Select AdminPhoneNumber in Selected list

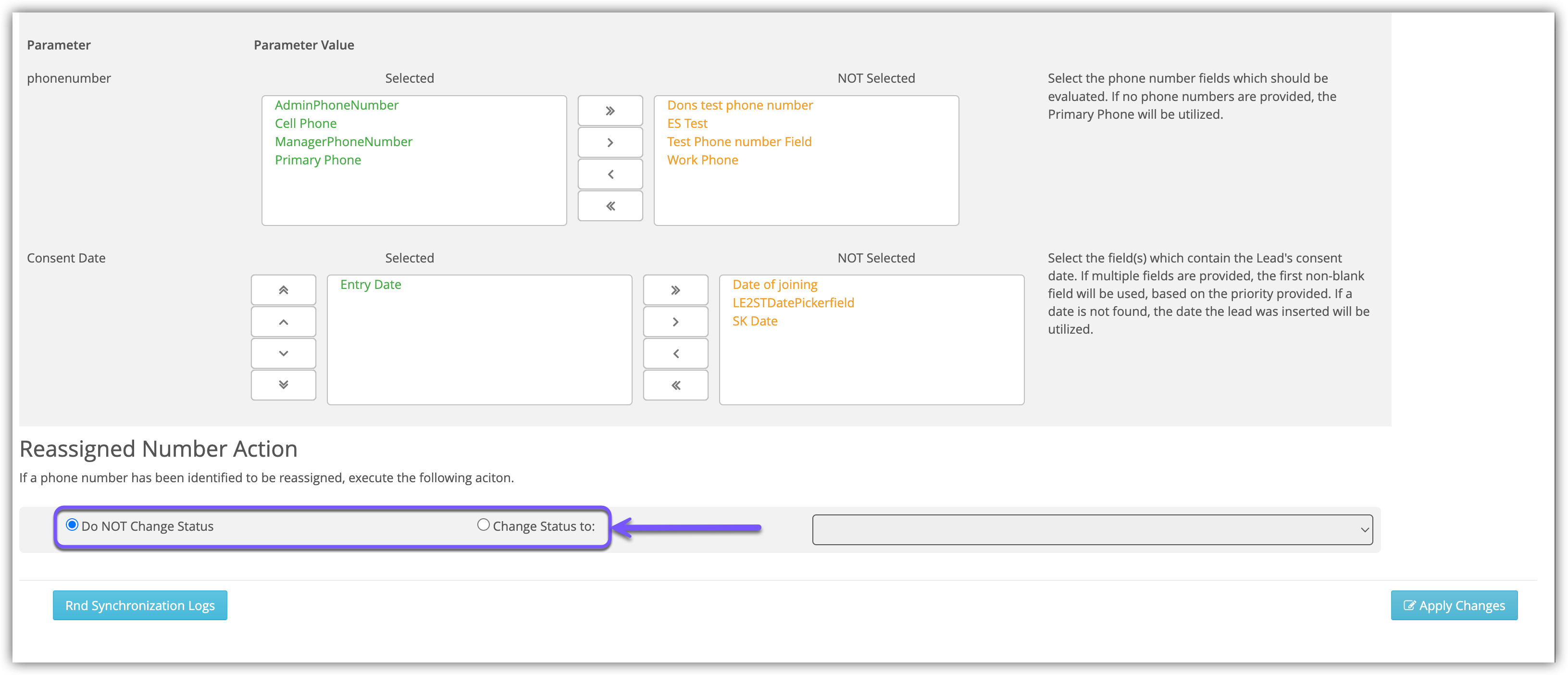click(x=336, y=105)
